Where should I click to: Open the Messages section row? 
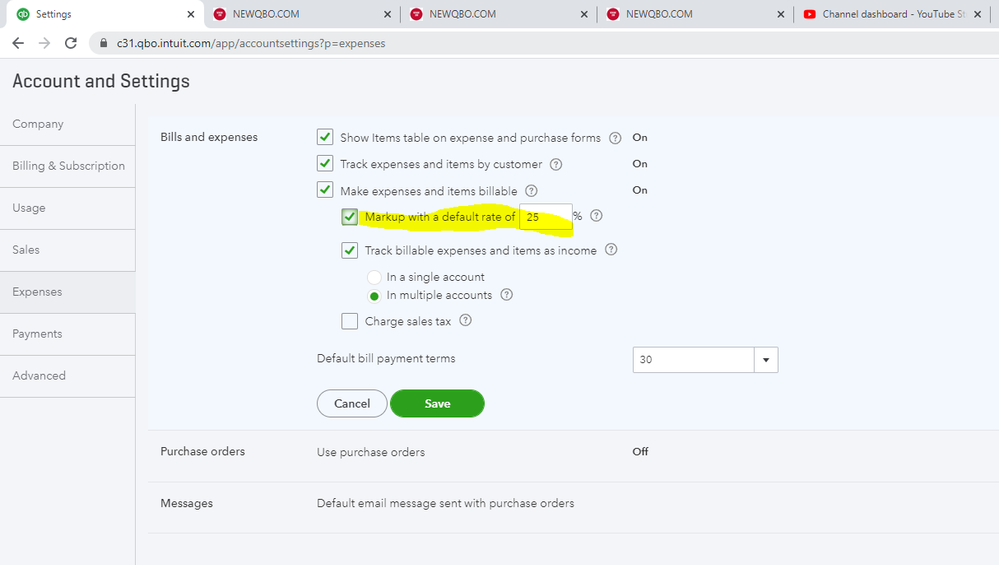[573, 508]
